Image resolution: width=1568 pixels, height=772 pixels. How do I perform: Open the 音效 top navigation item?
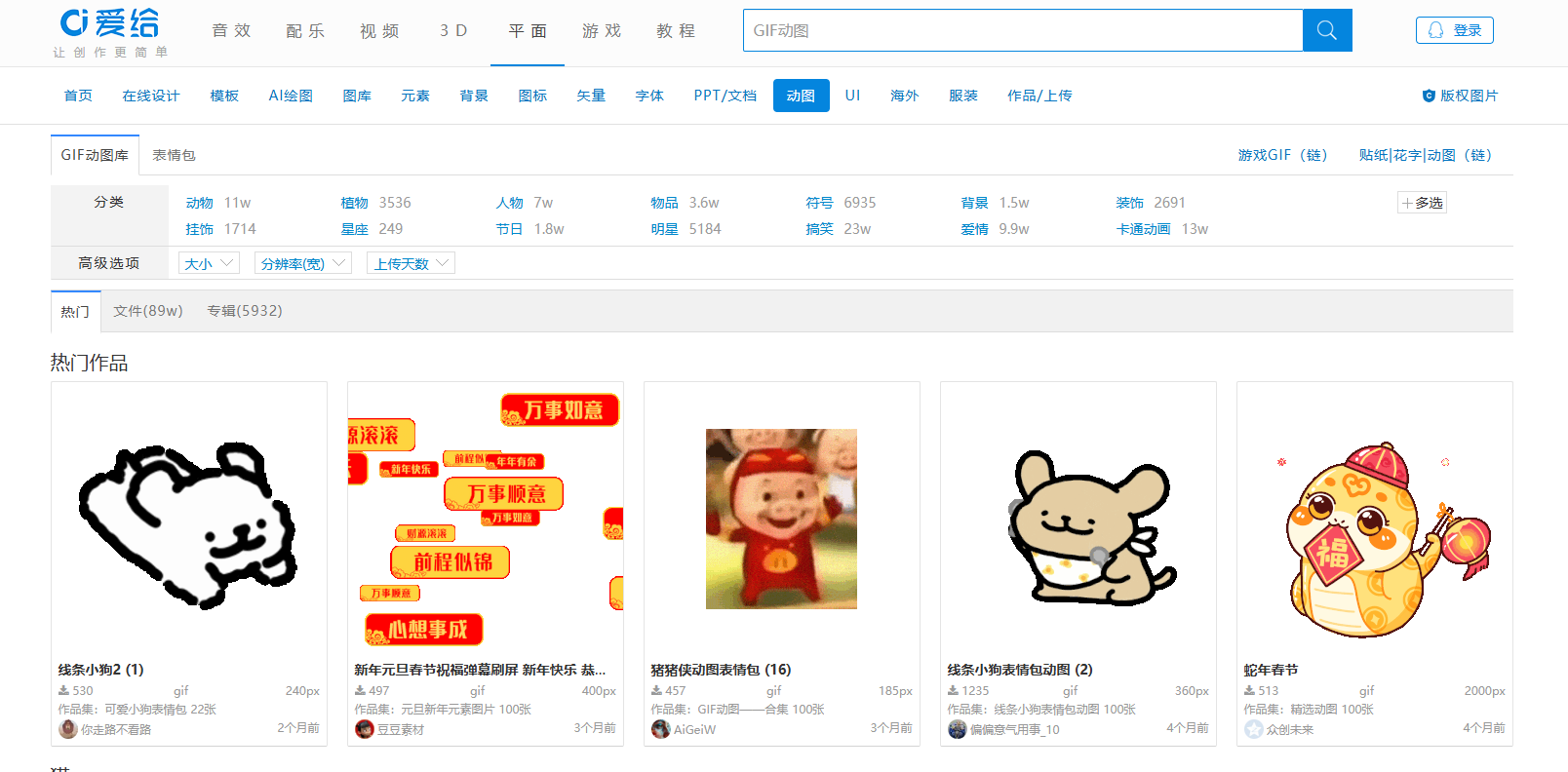[x=231, y=31]
